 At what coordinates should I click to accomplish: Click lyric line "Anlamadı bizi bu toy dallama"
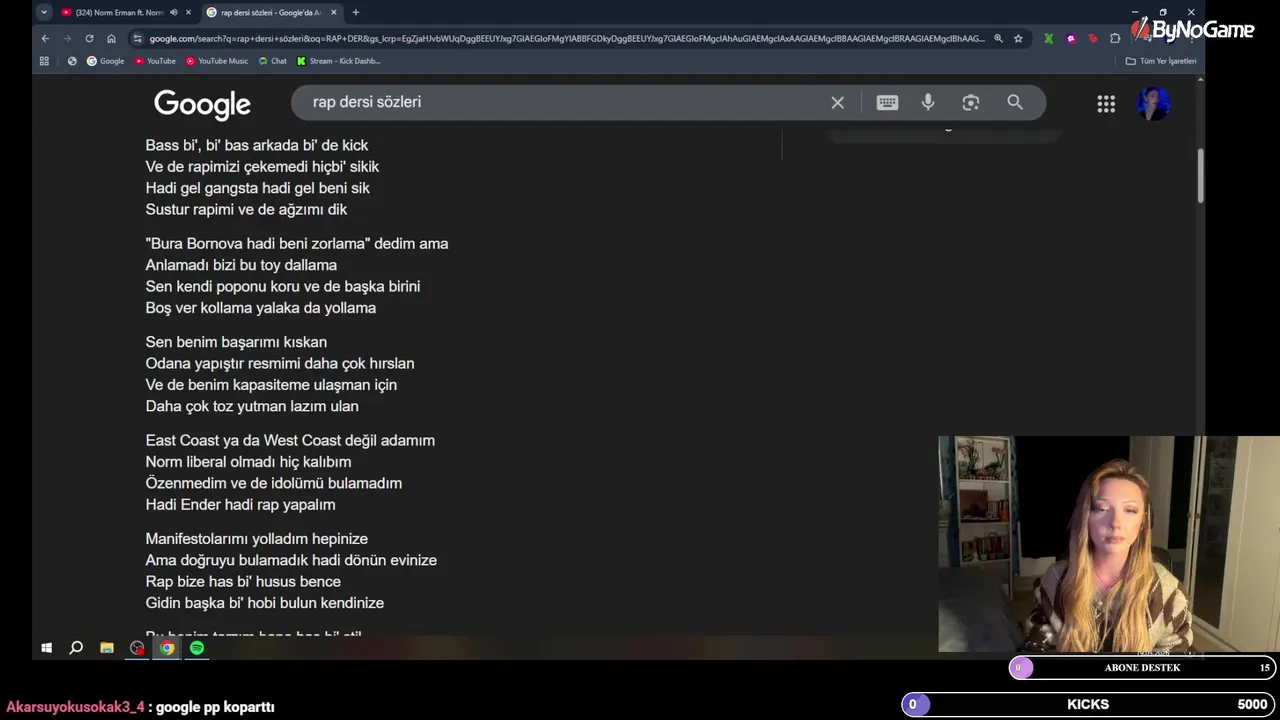coord(241,265)
